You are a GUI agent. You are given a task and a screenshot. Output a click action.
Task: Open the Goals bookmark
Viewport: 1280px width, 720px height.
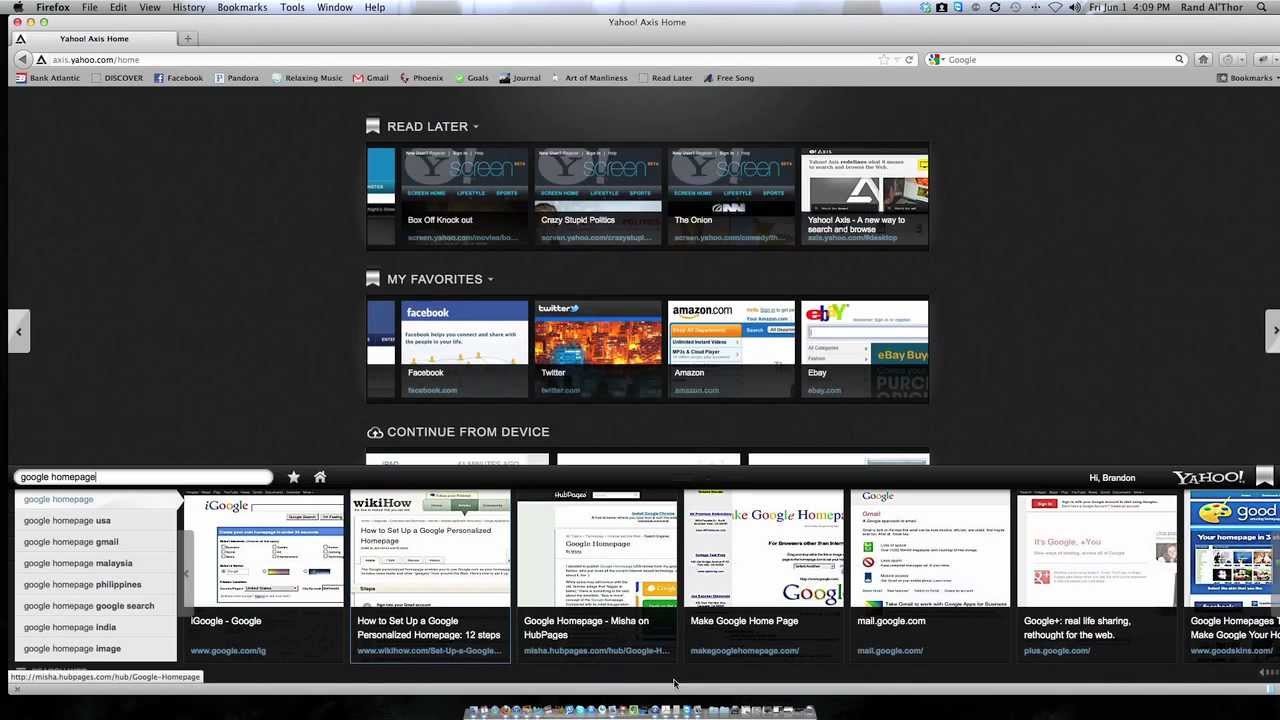point(472,78)
